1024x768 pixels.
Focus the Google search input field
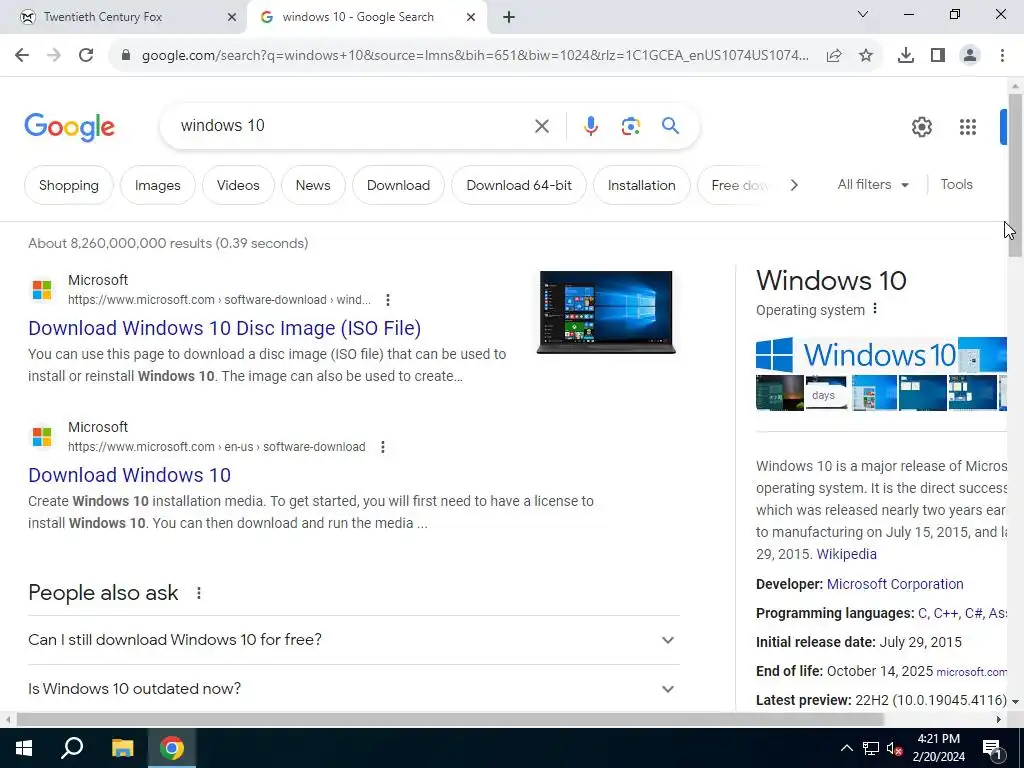[x=353, y=126]
